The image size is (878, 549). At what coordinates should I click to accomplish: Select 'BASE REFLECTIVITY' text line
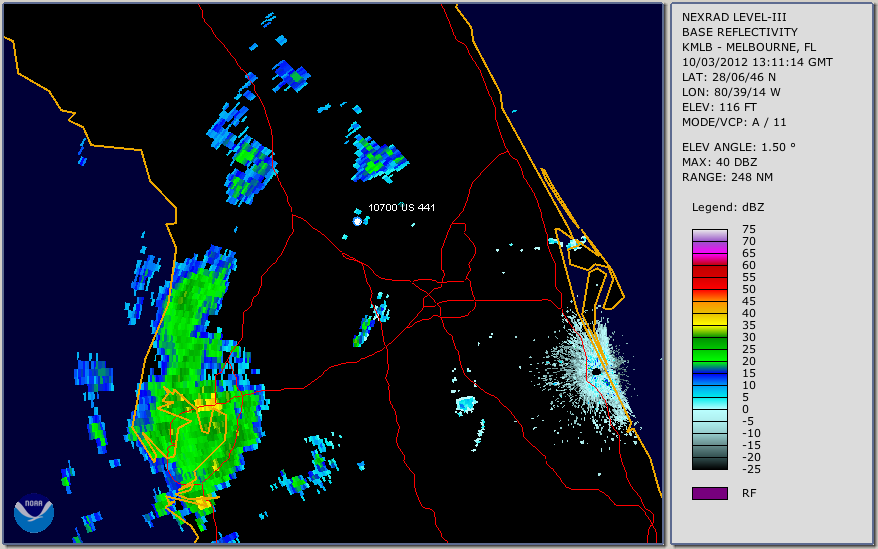(740, 32)
